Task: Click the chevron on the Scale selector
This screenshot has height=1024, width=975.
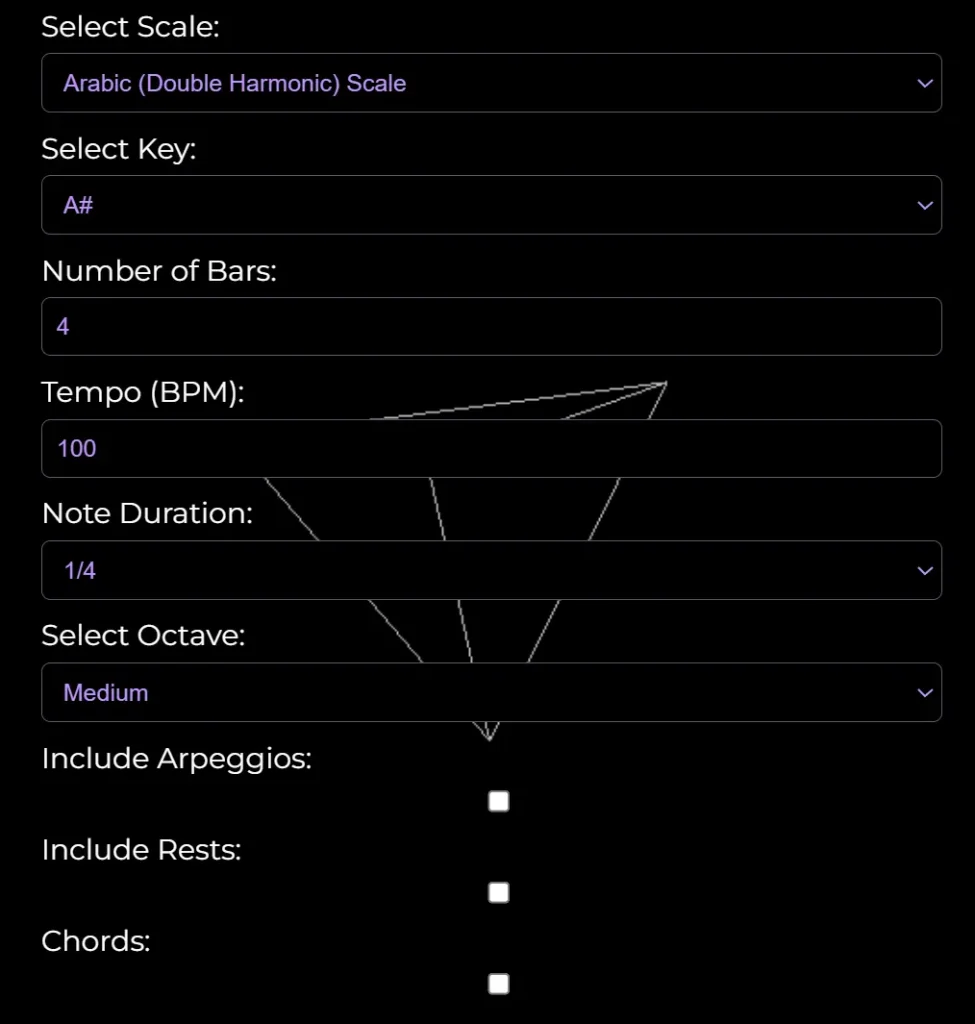Action: click(924, 83)
